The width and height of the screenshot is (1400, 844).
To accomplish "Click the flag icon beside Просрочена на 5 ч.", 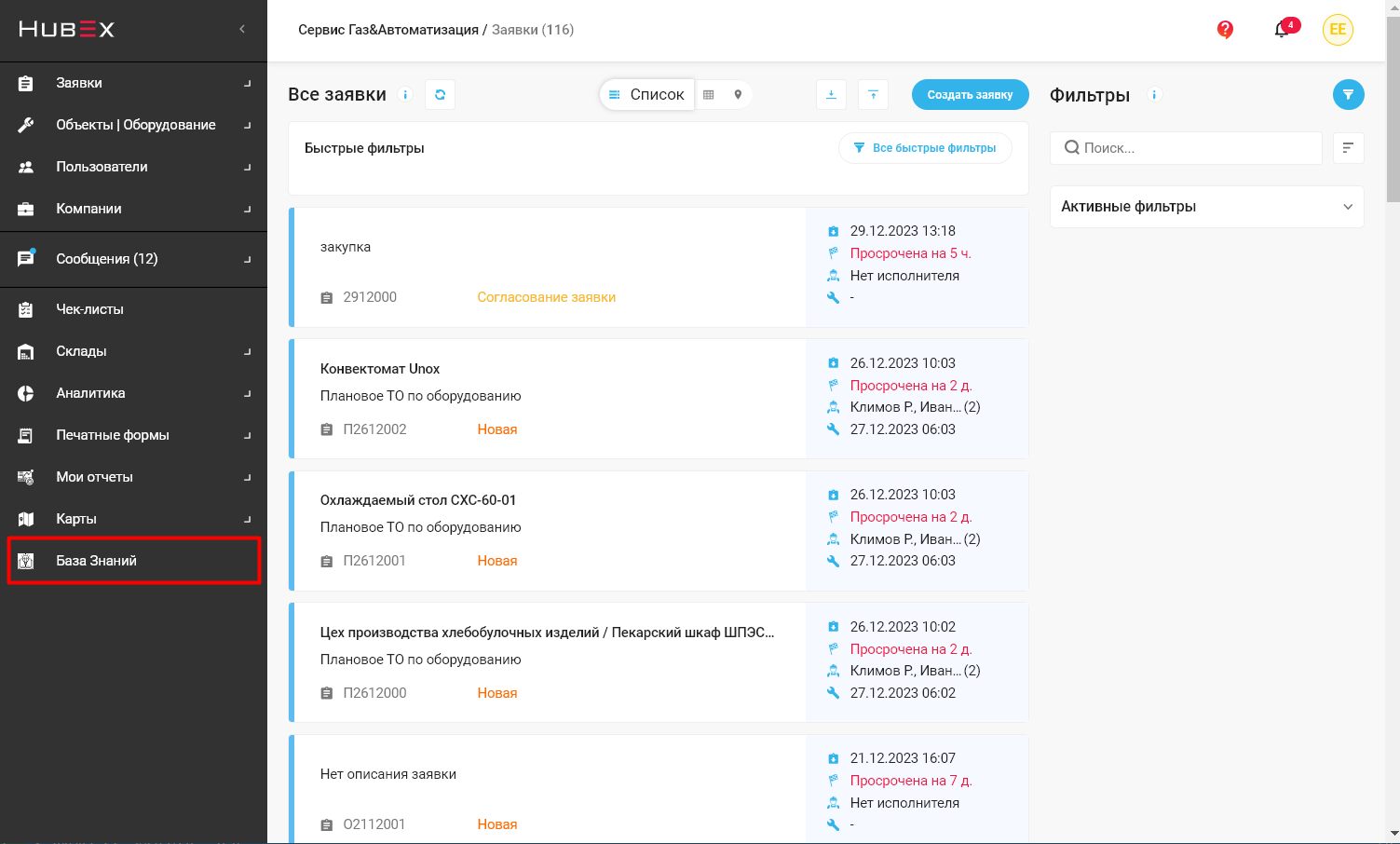I will click(834, 253).
